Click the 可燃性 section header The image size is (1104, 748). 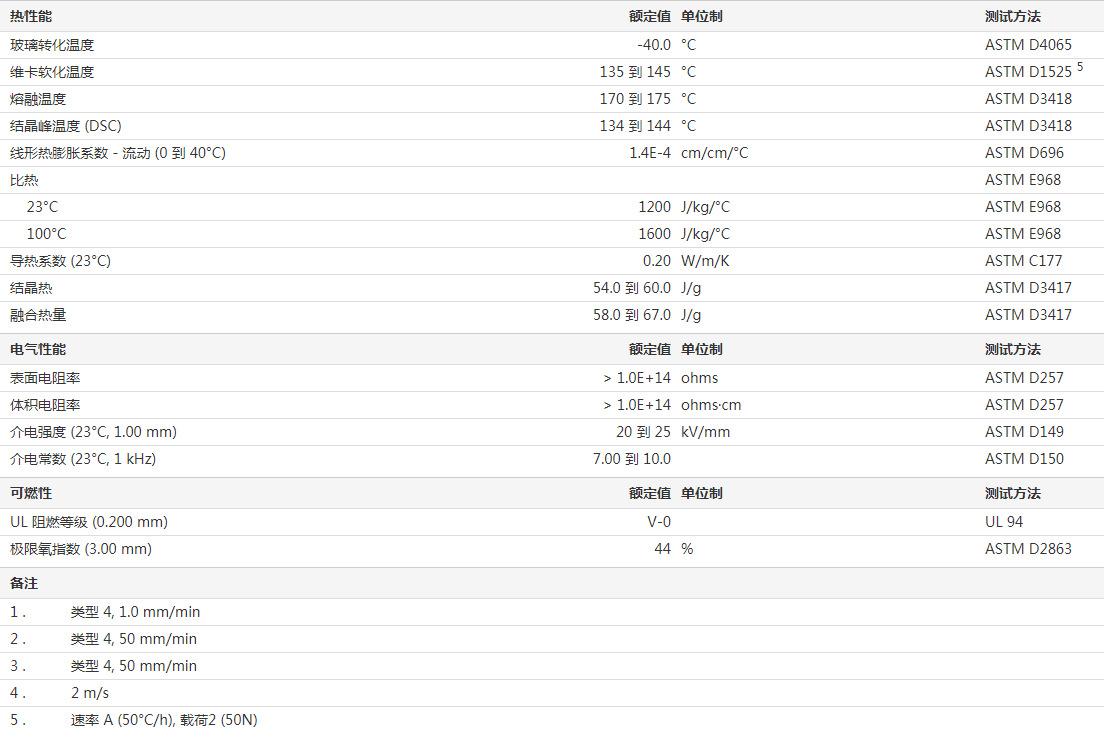31,493
